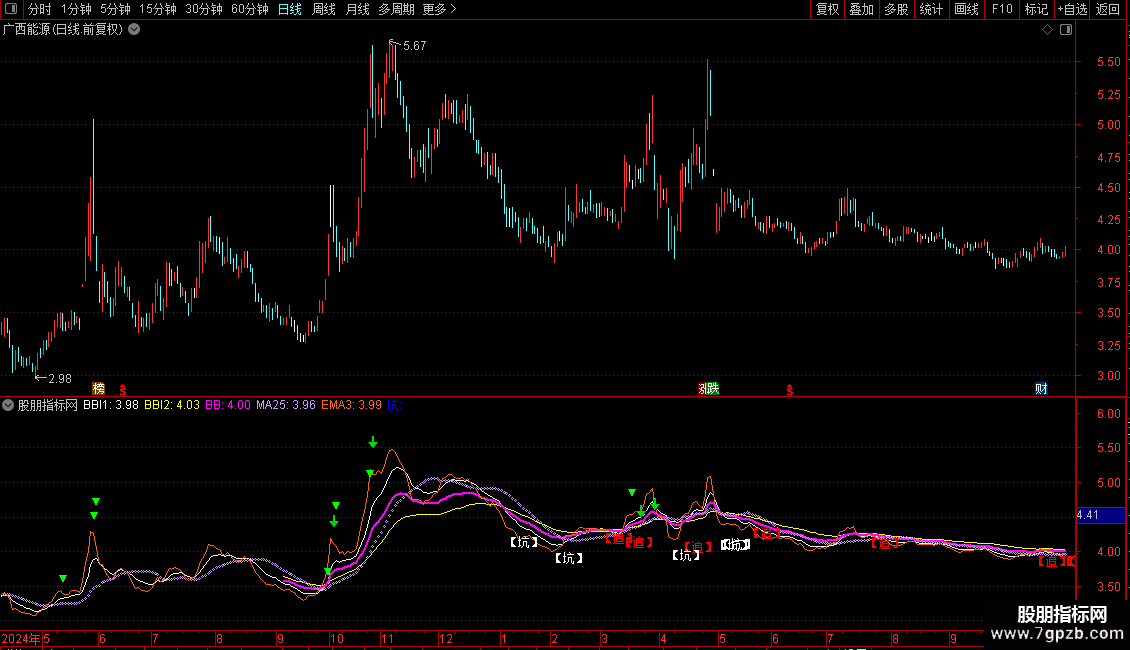1130x650 pixels.
Task: Open the 多股 multi-stock view
Action: [896, 9]
